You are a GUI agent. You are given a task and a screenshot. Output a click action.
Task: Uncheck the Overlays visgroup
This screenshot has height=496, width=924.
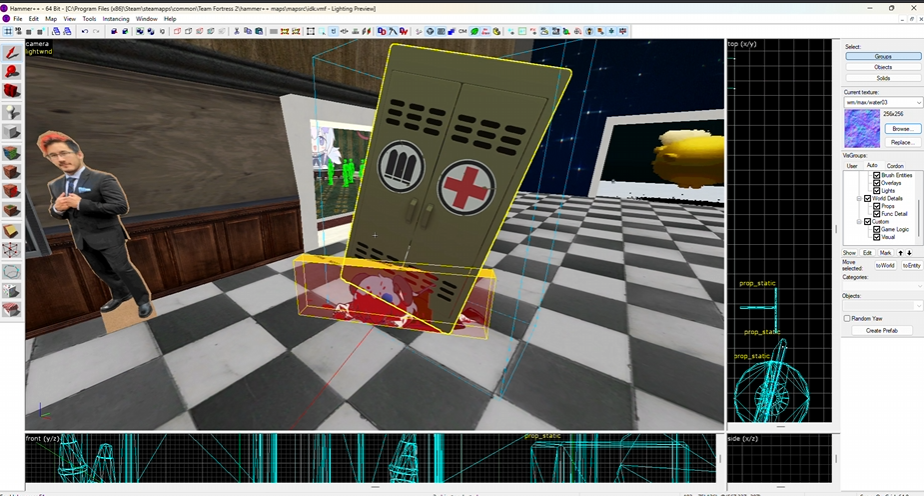(876, 183)
